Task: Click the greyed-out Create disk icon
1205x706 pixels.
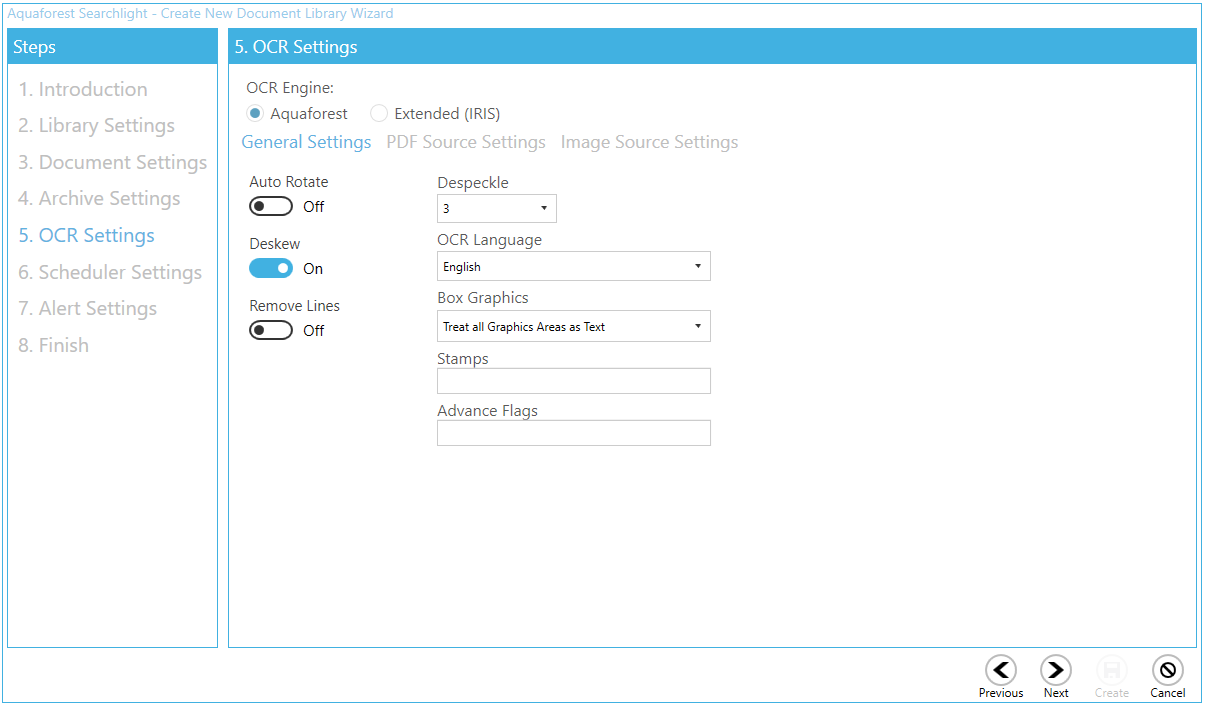Action: pos(1111,670)
